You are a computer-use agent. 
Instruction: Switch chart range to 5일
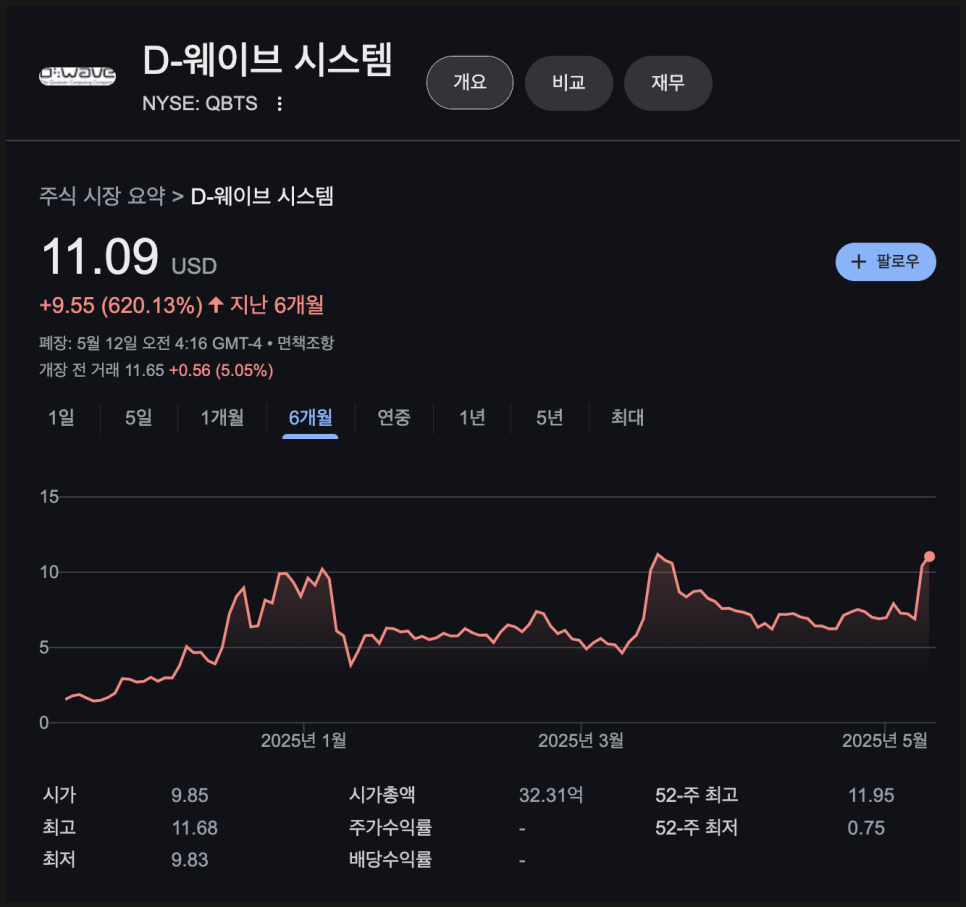139,418
